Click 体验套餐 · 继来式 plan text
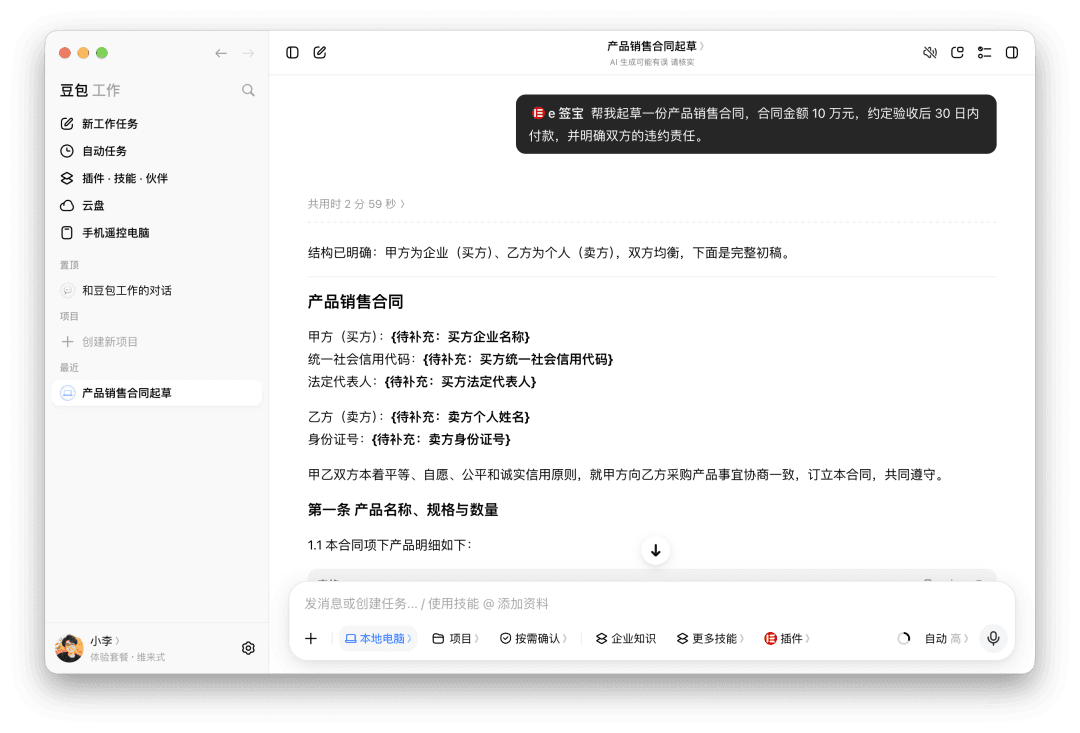Viewport: 1080px width, 733px height. pos(127,657)
